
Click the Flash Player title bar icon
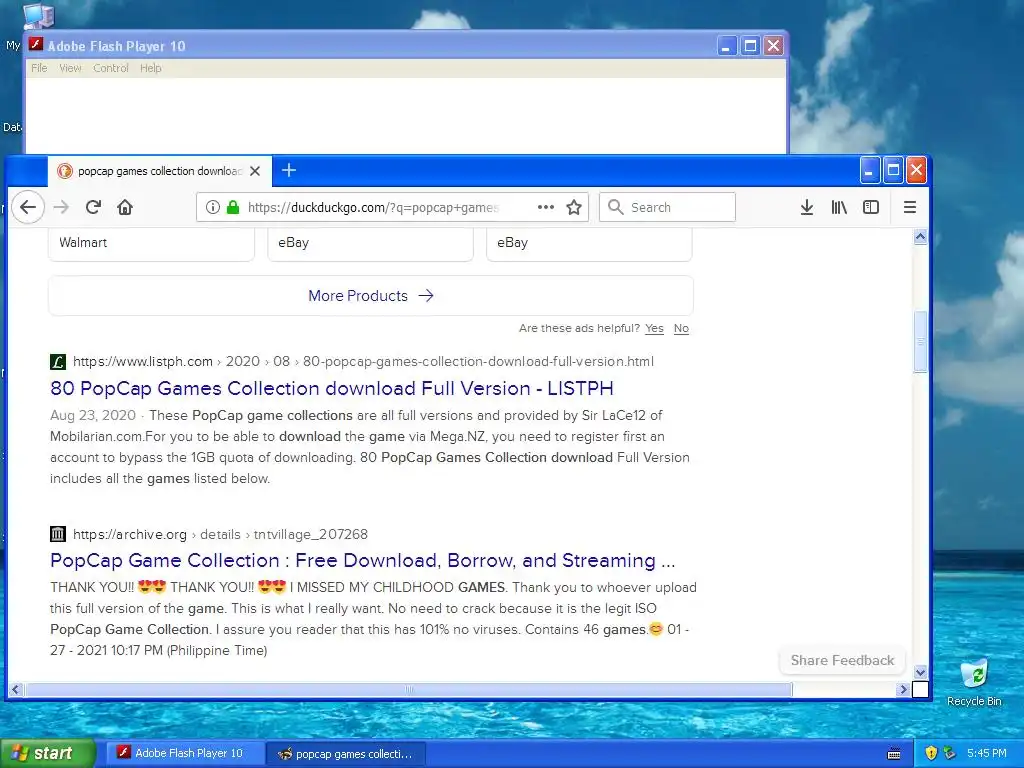[36, 45]
